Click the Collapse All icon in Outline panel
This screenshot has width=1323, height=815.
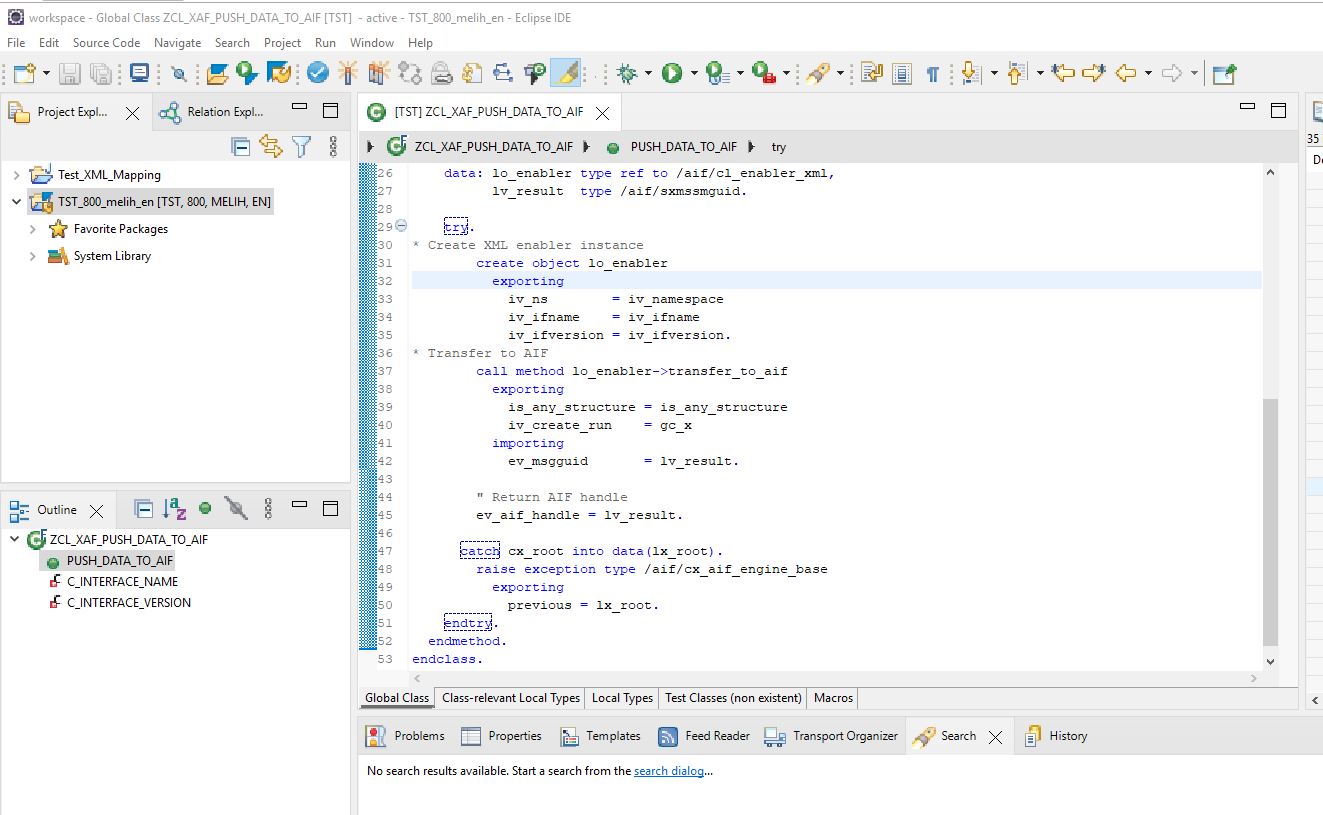144,510
